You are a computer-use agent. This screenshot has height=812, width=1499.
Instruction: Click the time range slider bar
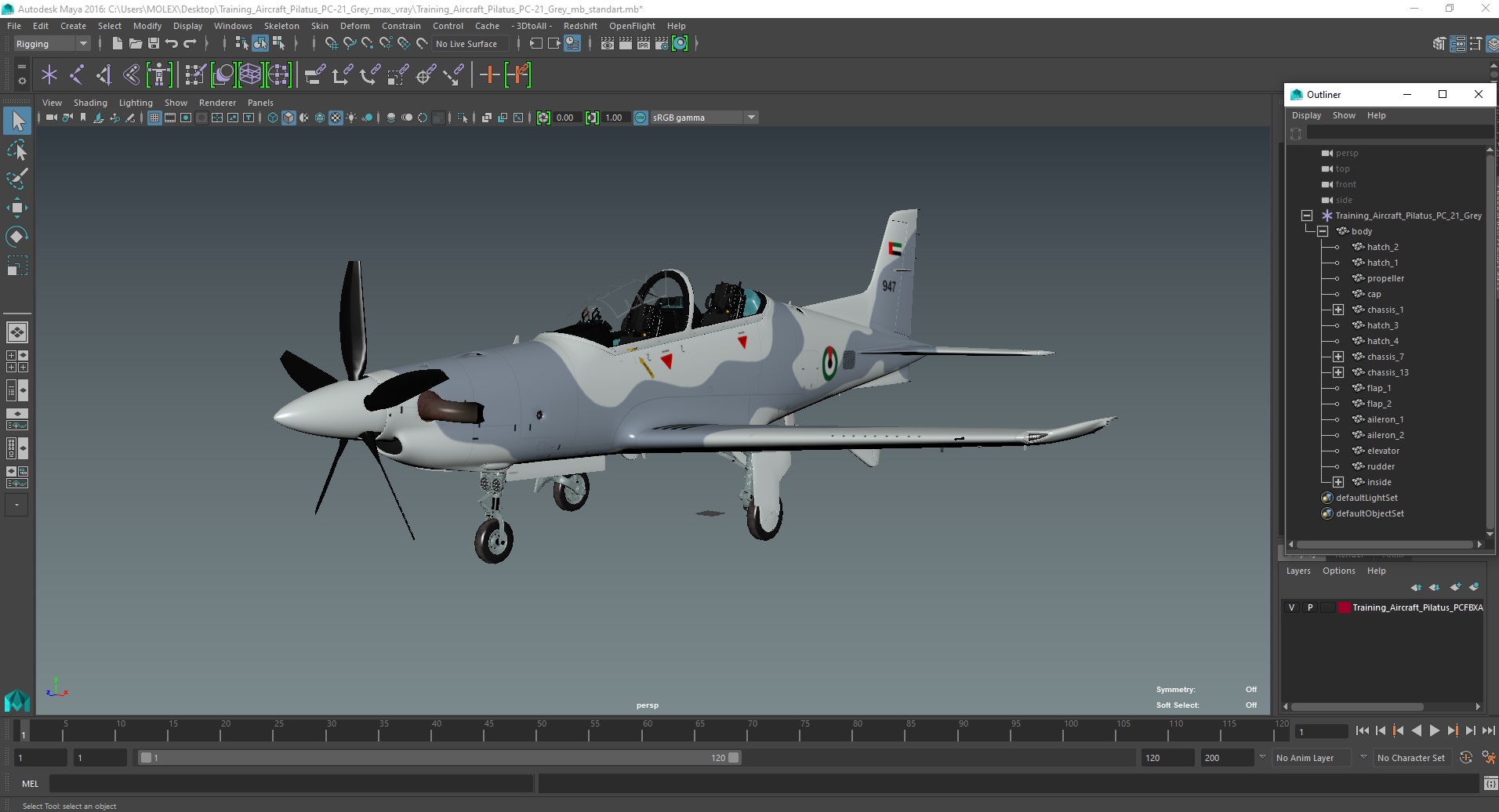click(439, 758)
